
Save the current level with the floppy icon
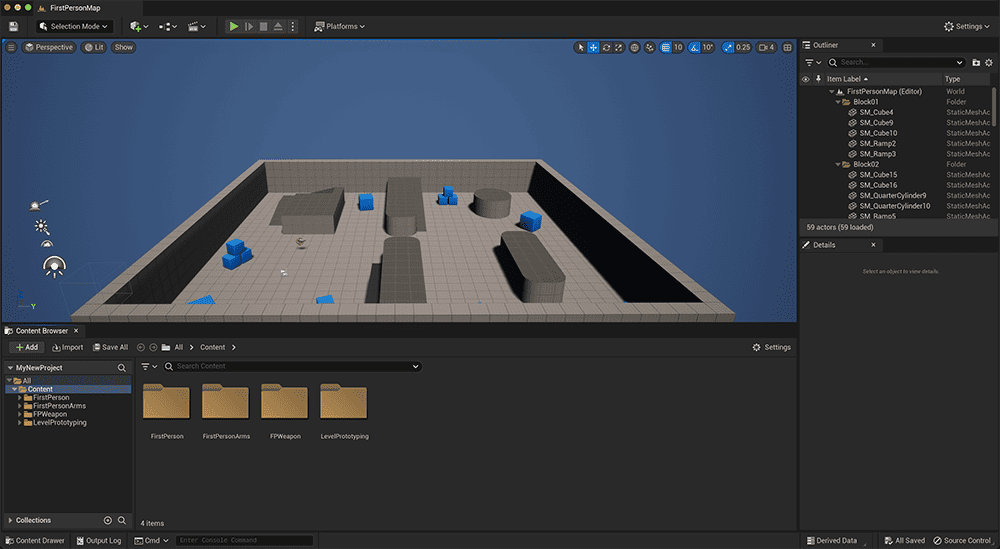point(13,26)
